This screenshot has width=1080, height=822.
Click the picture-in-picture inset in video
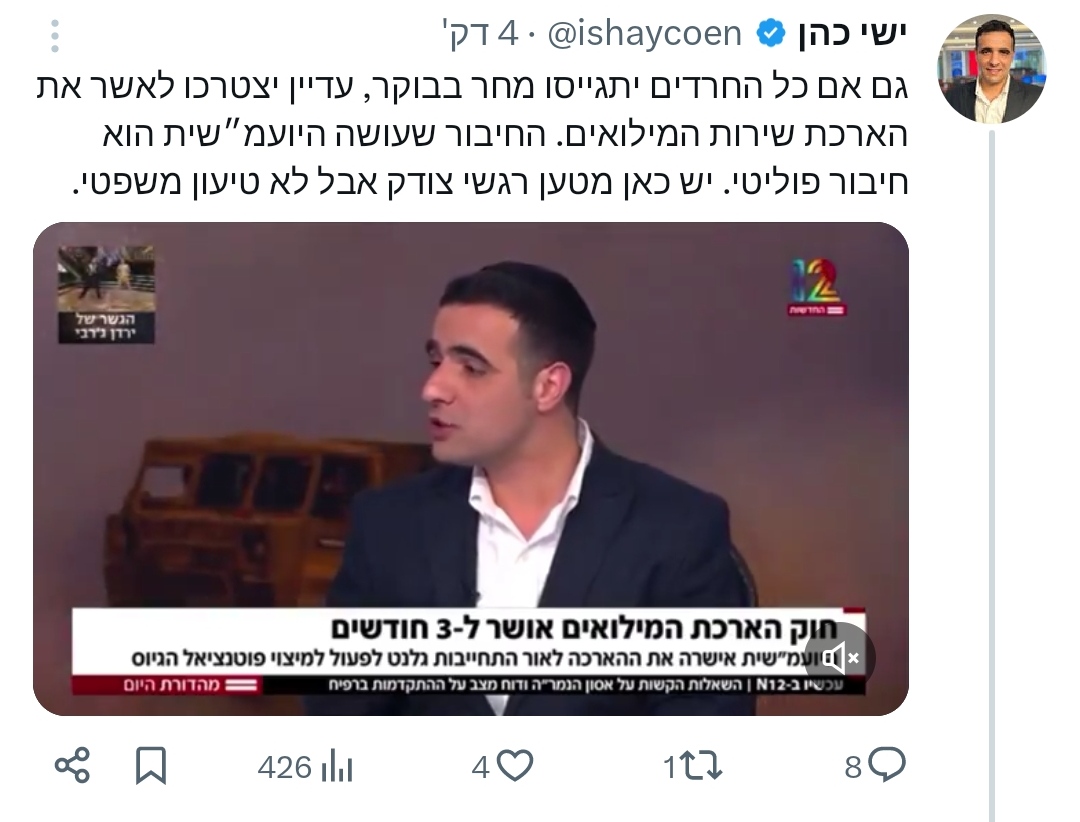tap(106, 294)
